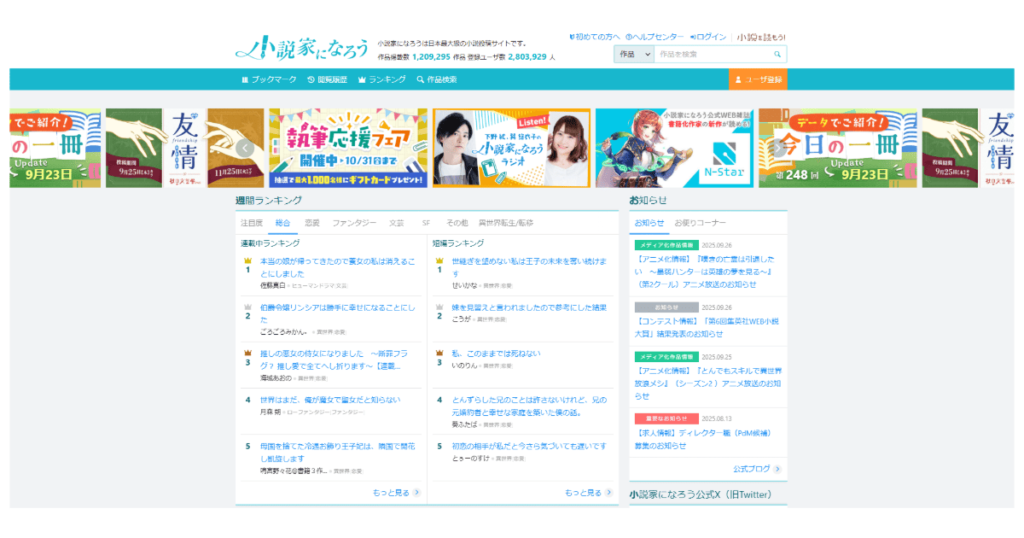Open 閲覧履歴 browsing history

[x=330, y=79]
